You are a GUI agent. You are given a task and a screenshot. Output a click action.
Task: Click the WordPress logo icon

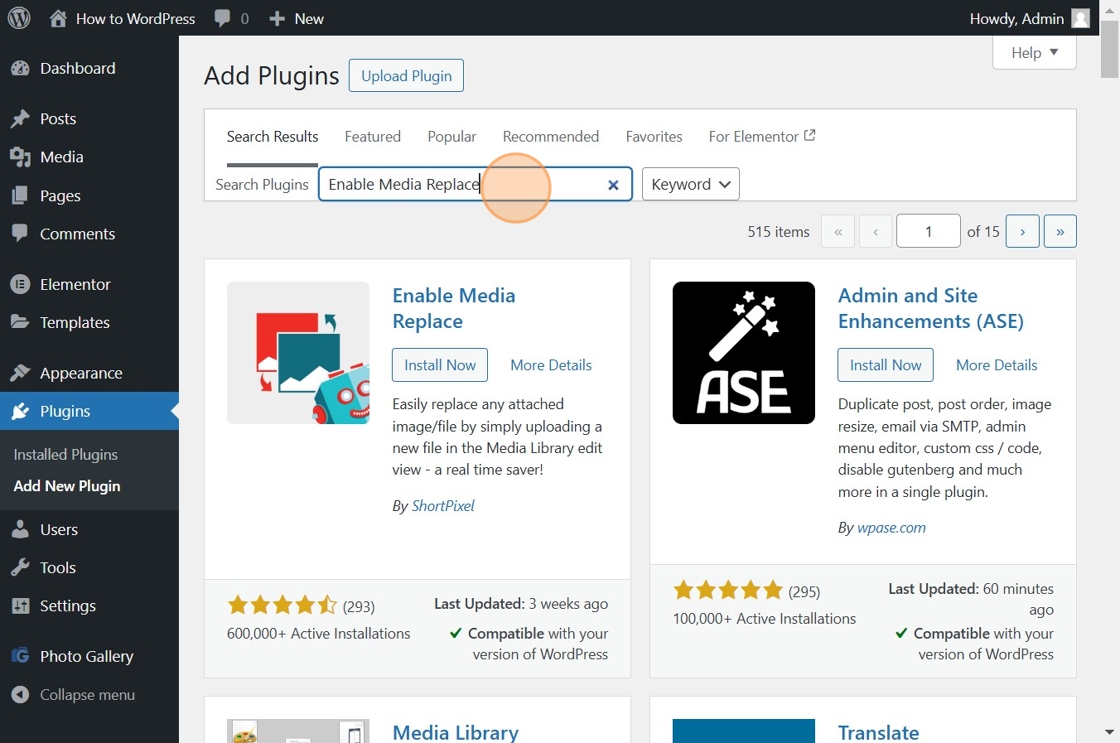coord(19,18)
